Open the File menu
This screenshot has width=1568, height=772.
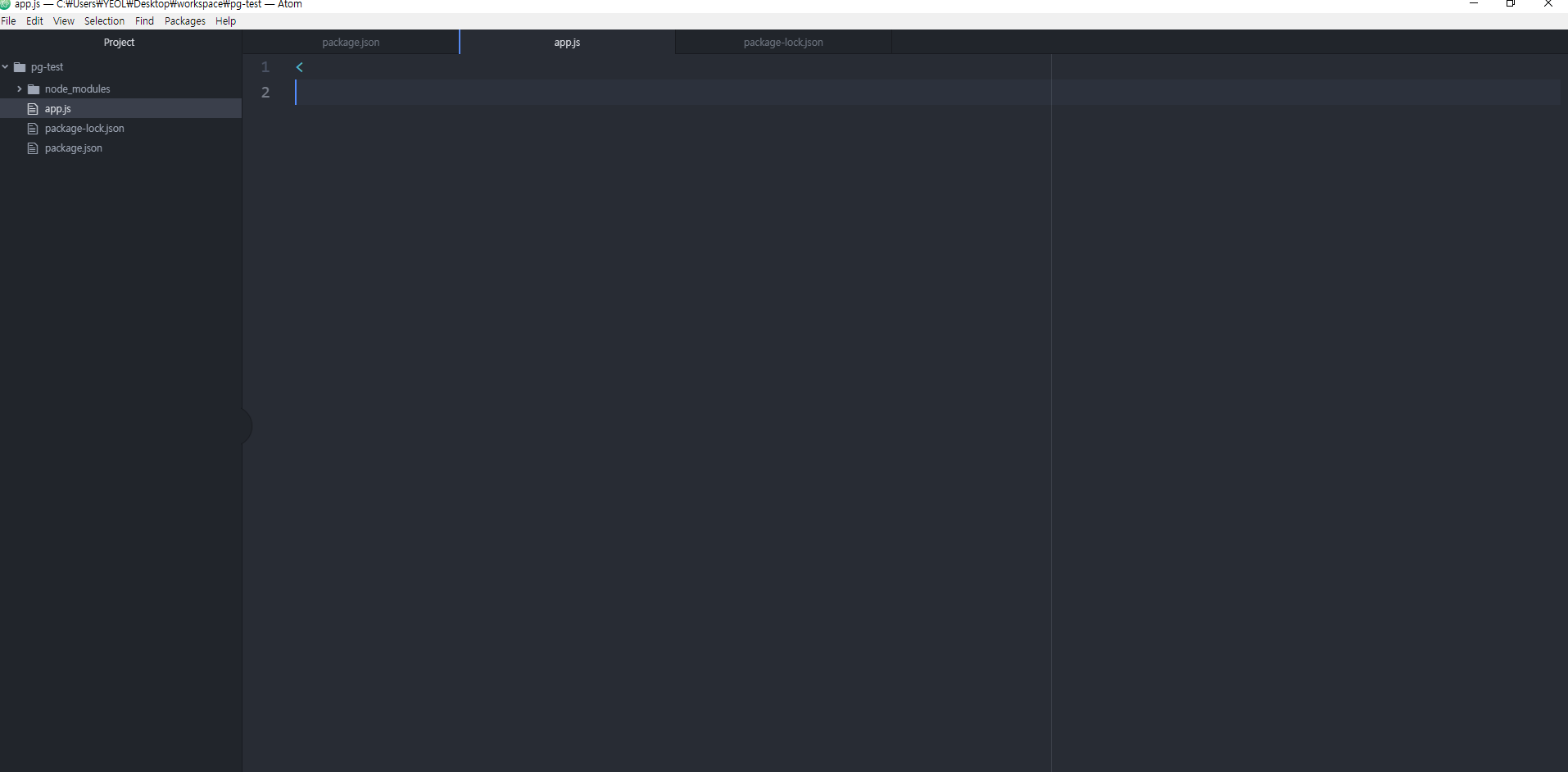coord(8,21)
